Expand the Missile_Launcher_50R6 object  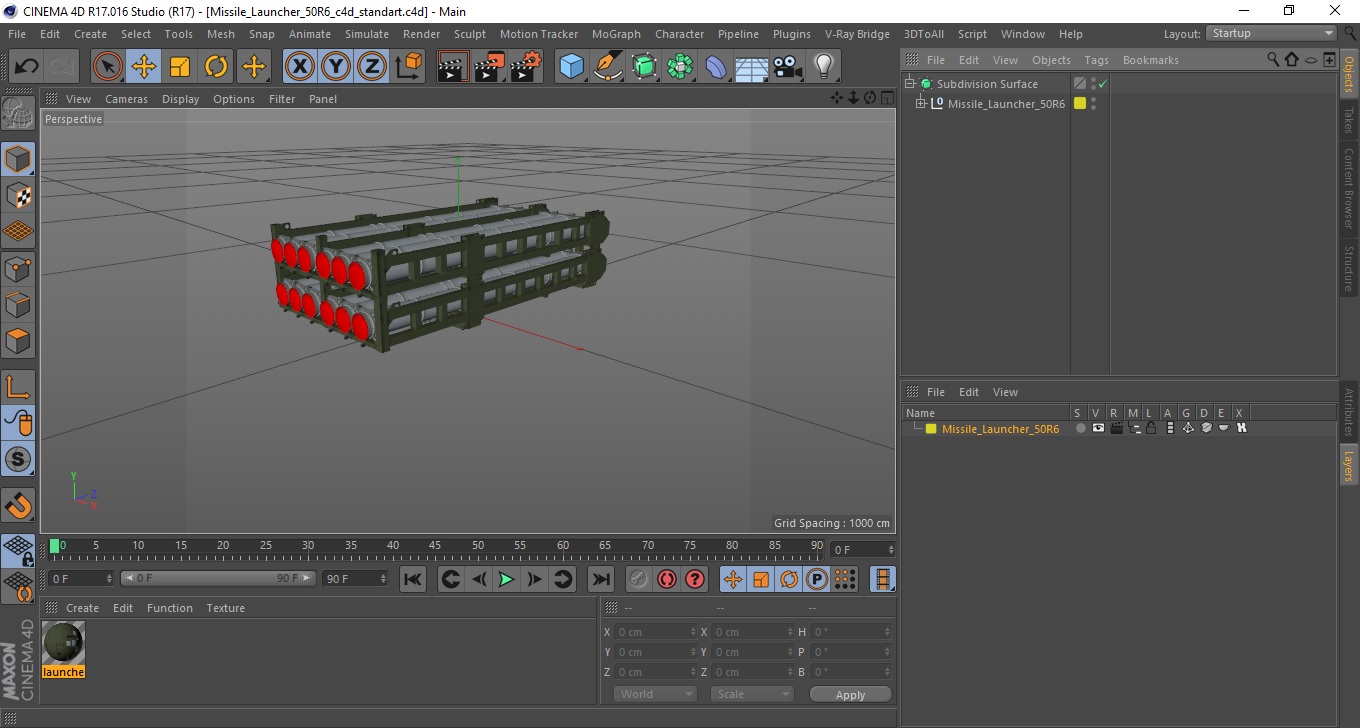921,104
